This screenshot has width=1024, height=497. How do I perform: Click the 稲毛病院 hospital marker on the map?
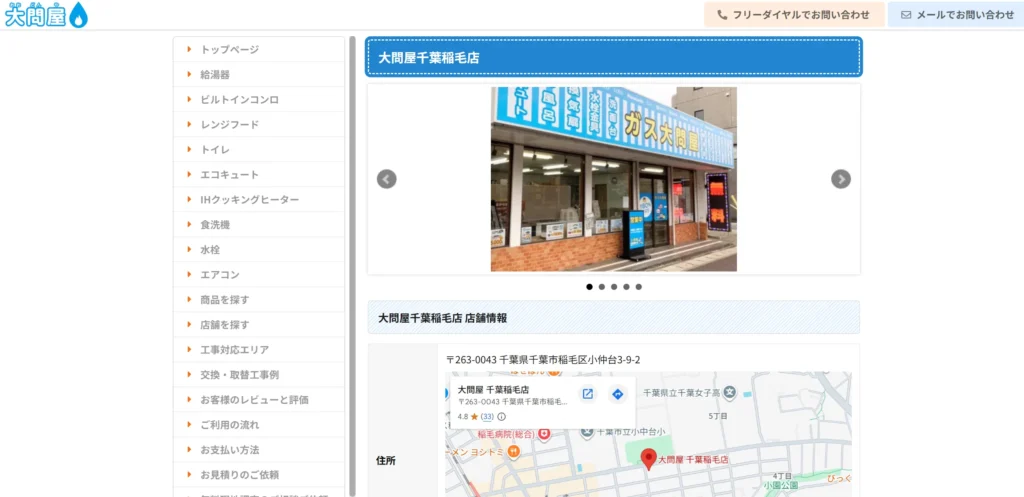[544, 434]
